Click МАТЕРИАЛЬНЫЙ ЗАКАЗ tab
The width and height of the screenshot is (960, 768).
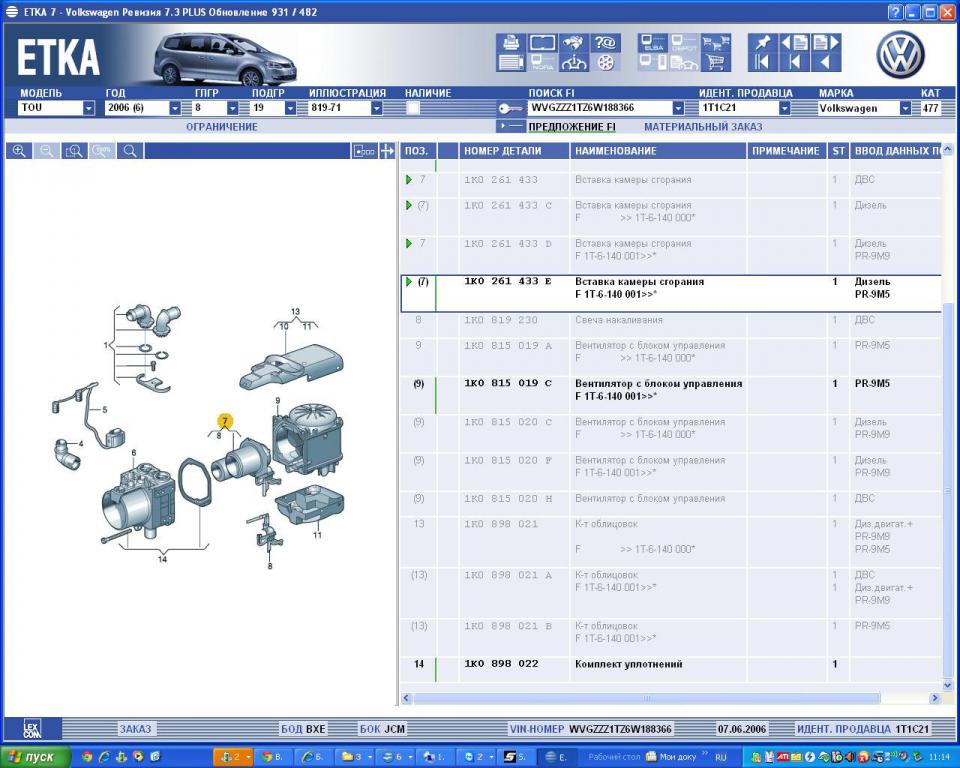[x=703, y=127]
